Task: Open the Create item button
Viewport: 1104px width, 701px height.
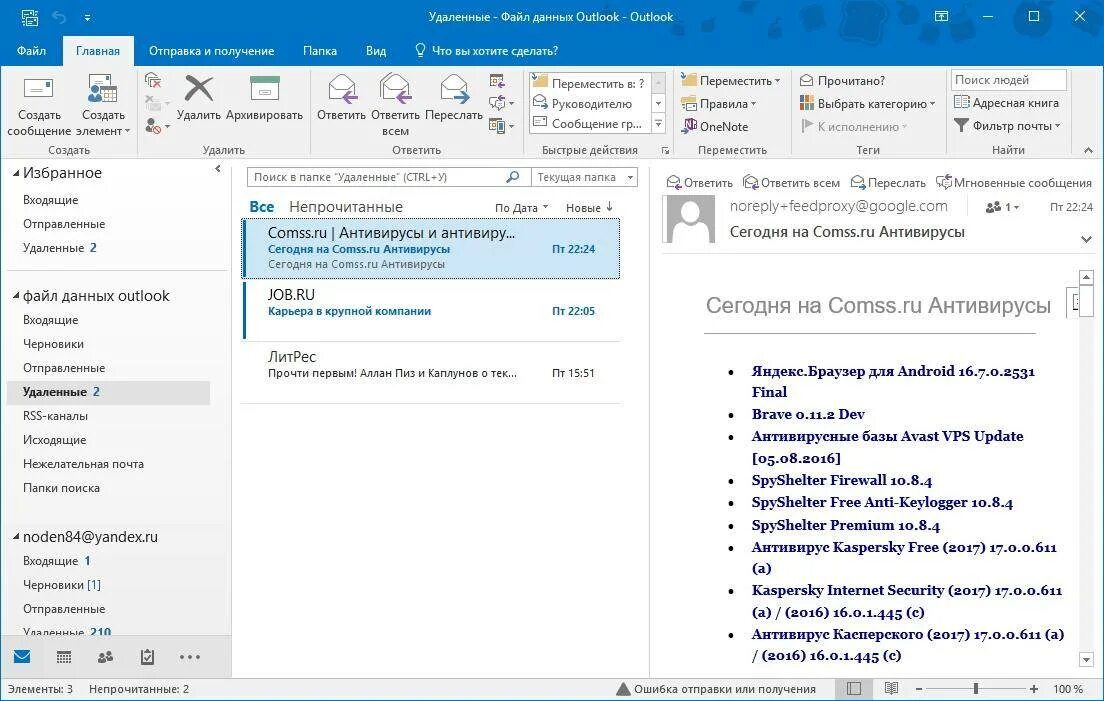Action: point(104,106)
